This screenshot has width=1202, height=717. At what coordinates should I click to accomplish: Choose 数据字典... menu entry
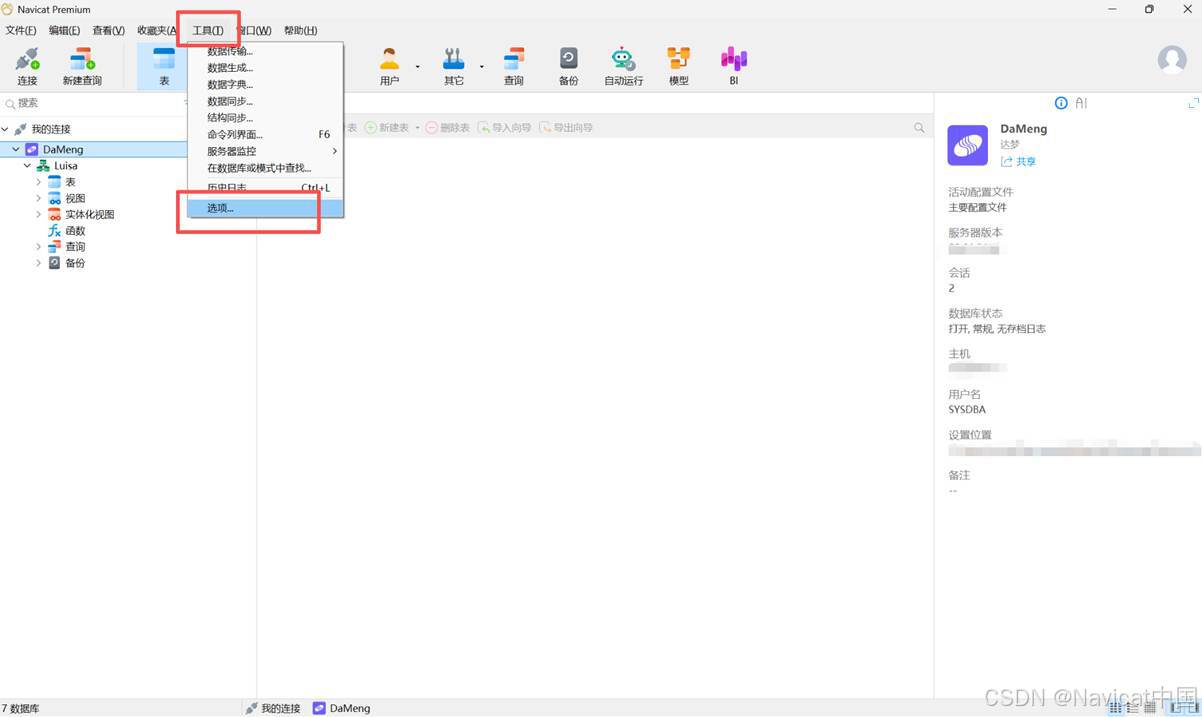[266, 84]
